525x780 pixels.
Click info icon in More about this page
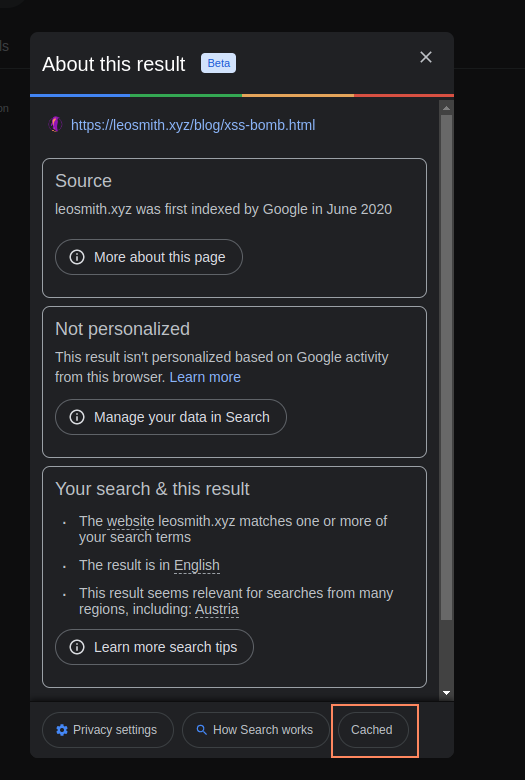[x=77, y=257]
